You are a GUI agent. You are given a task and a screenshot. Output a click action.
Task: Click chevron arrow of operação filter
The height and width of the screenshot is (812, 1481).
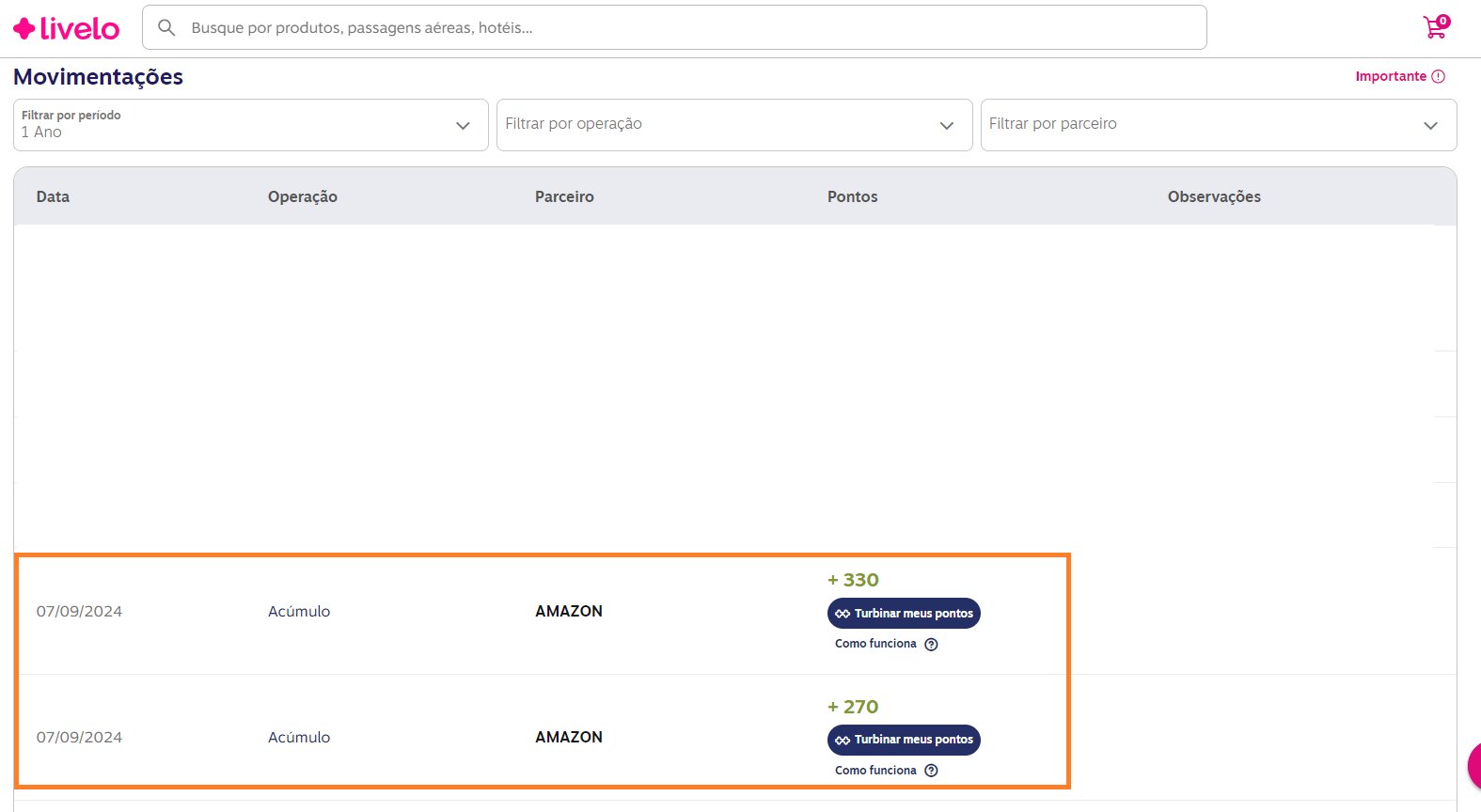coord(947,126)
